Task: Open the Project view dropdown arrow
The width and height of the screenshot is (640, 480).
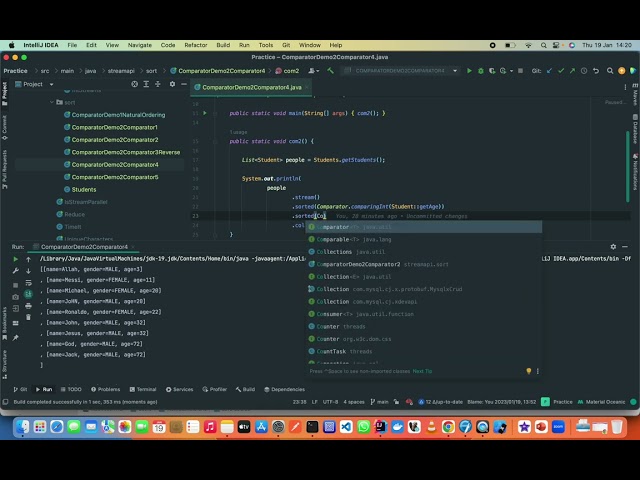Action: (x=51, y=84)
